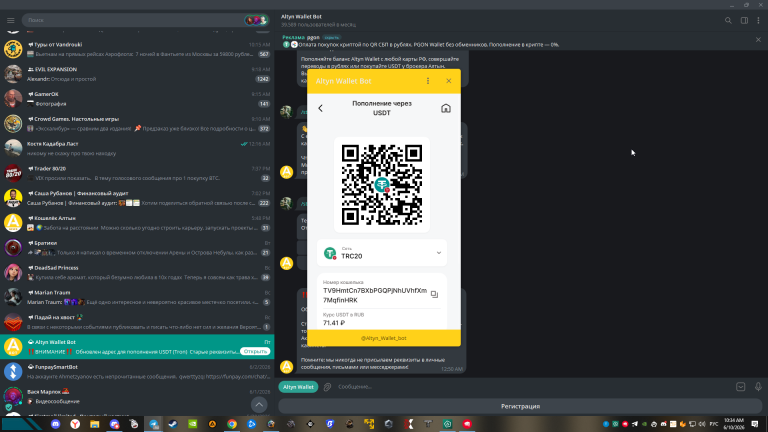This screenshot has height=432, width=768.
Task: Copy the wallet address
Action: click(x=434, y=294)
